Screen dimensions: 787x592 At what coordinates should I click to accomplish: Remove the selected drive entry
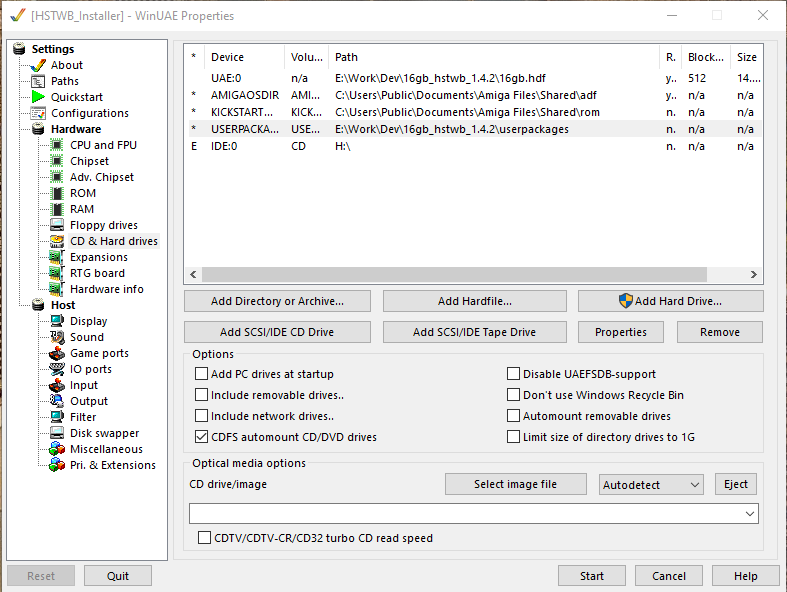[x=720, y=332]
